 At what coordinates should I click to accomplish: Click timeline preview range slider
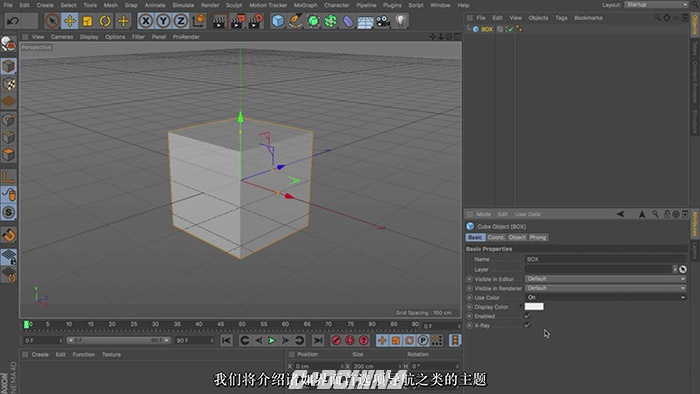click(x=118, y=340)
